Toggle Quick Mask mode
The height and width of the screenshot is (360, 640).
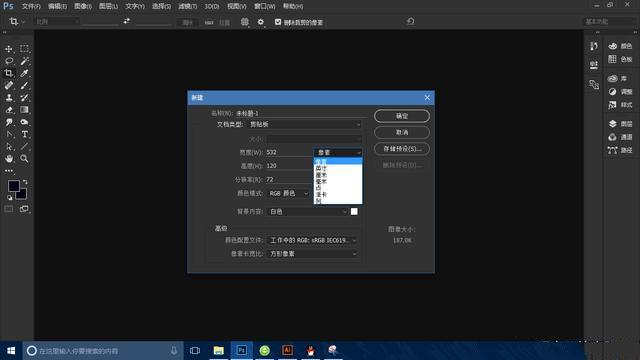click(x=9, y=209)
